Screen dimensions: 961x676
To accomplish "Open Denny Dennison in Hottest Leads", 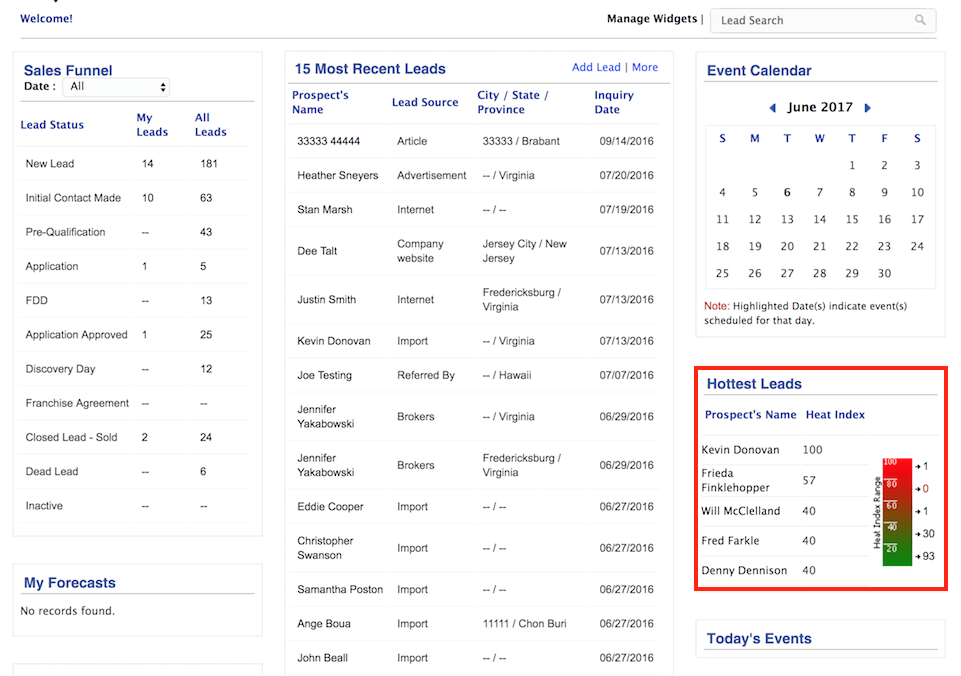I will coord(744,571).
